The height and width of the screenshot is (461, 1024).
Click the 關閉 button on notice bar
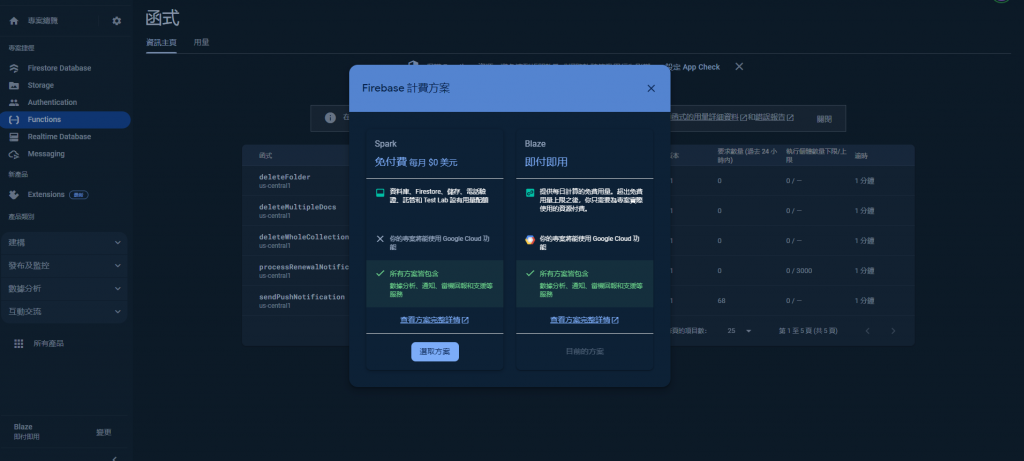point(824,119)
